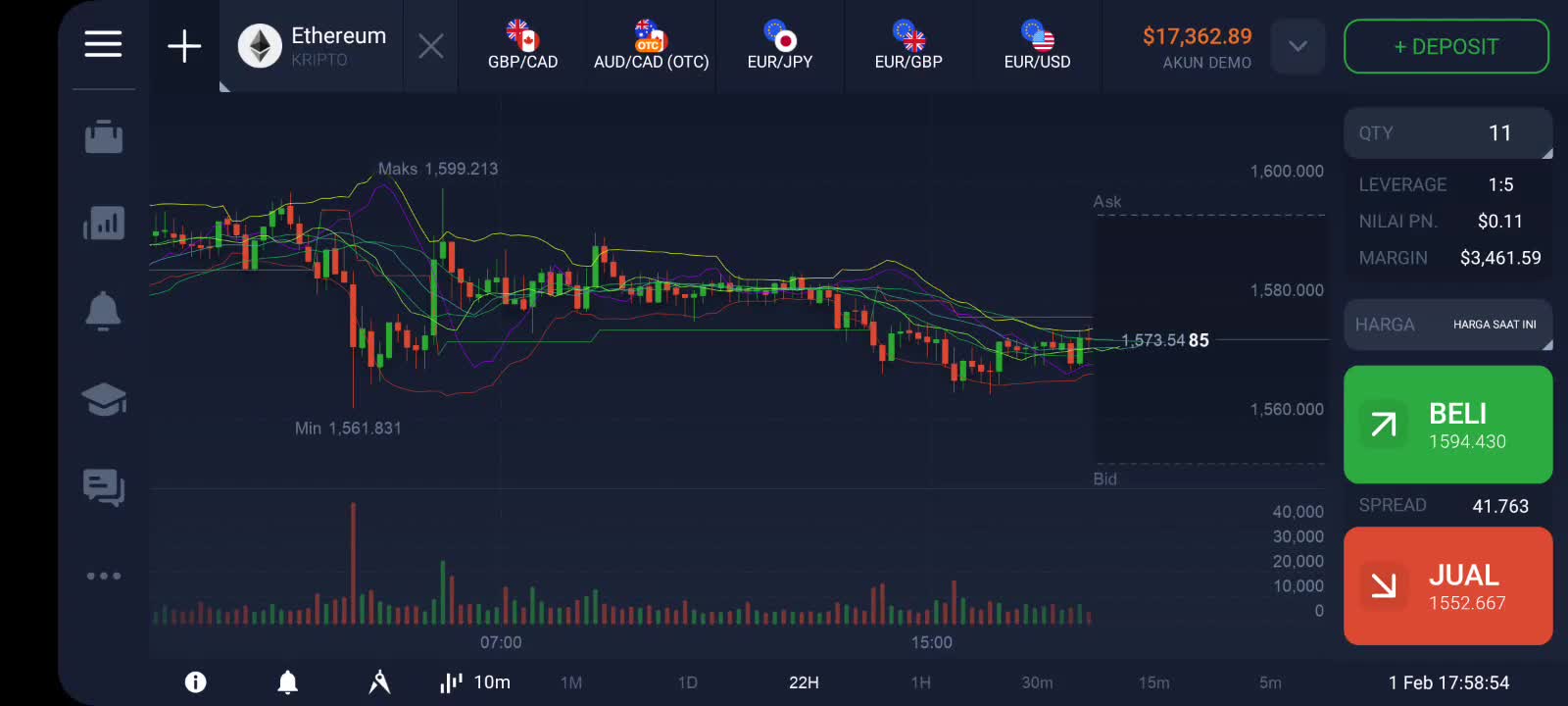The width and height of the screenshot is (1568, 706).
Task: Click NILAI PN. value $0.11
Action: 1500,222
